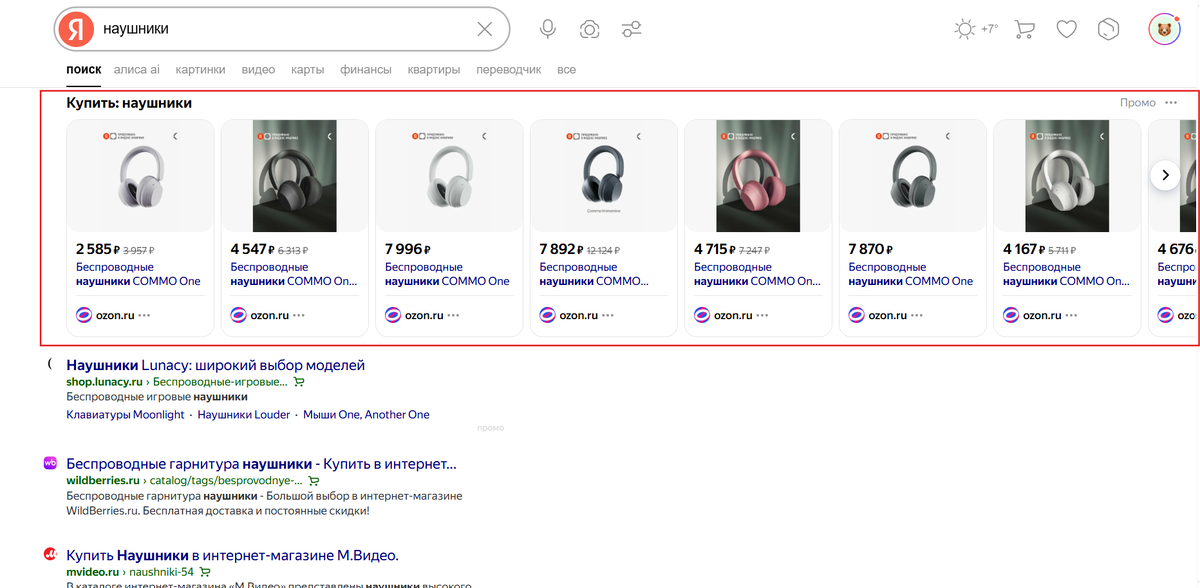Click the Yandex logo icon

click(x=76, y=29)
